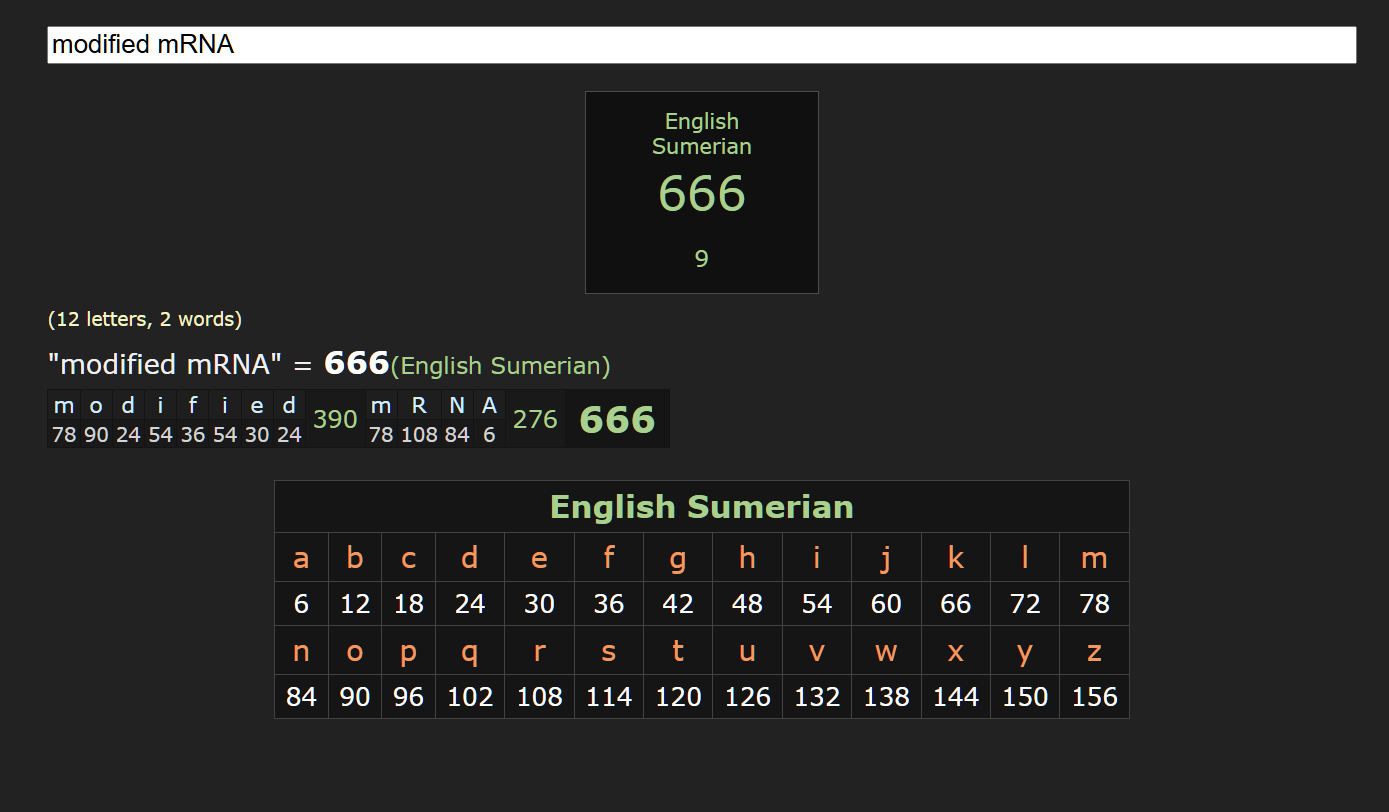Click the letter "o" in the breakdown row
Screen dimensions: 1389x812
point(96,406)
